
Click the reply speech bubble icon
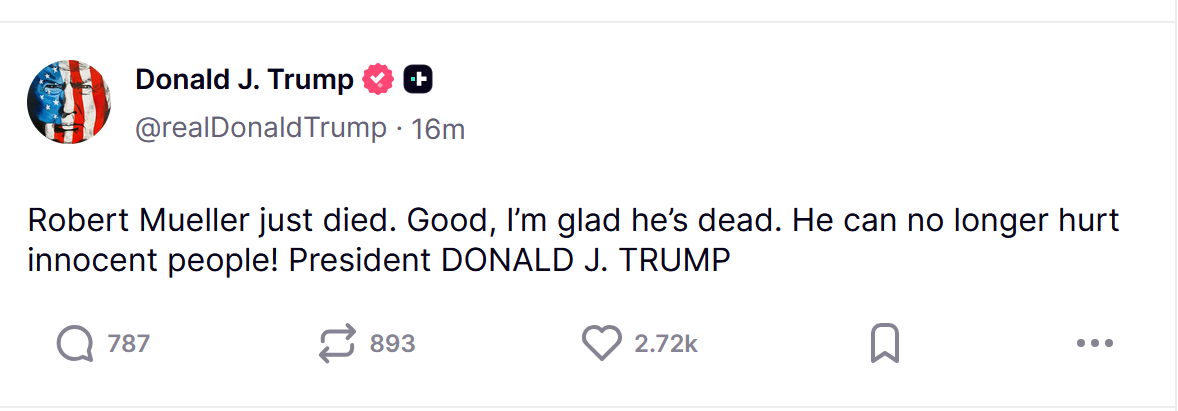click(x=74, y=344)
